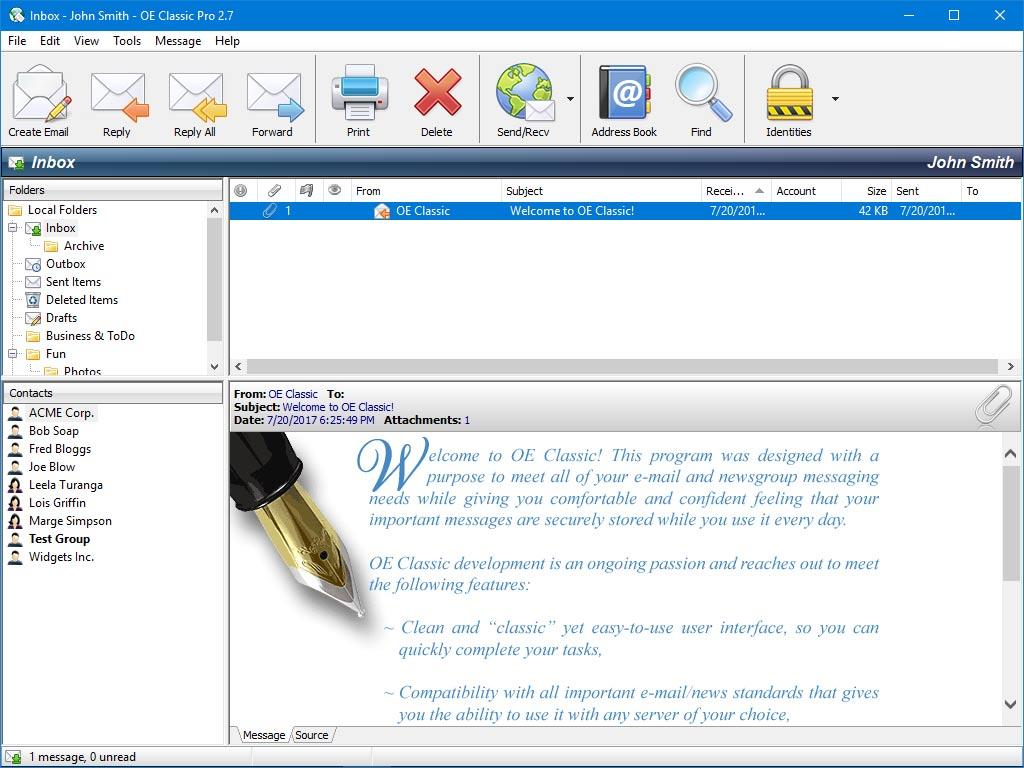Click preview pane scroll down arrow
The image size is (1024, 768).
coord(1010,704)
